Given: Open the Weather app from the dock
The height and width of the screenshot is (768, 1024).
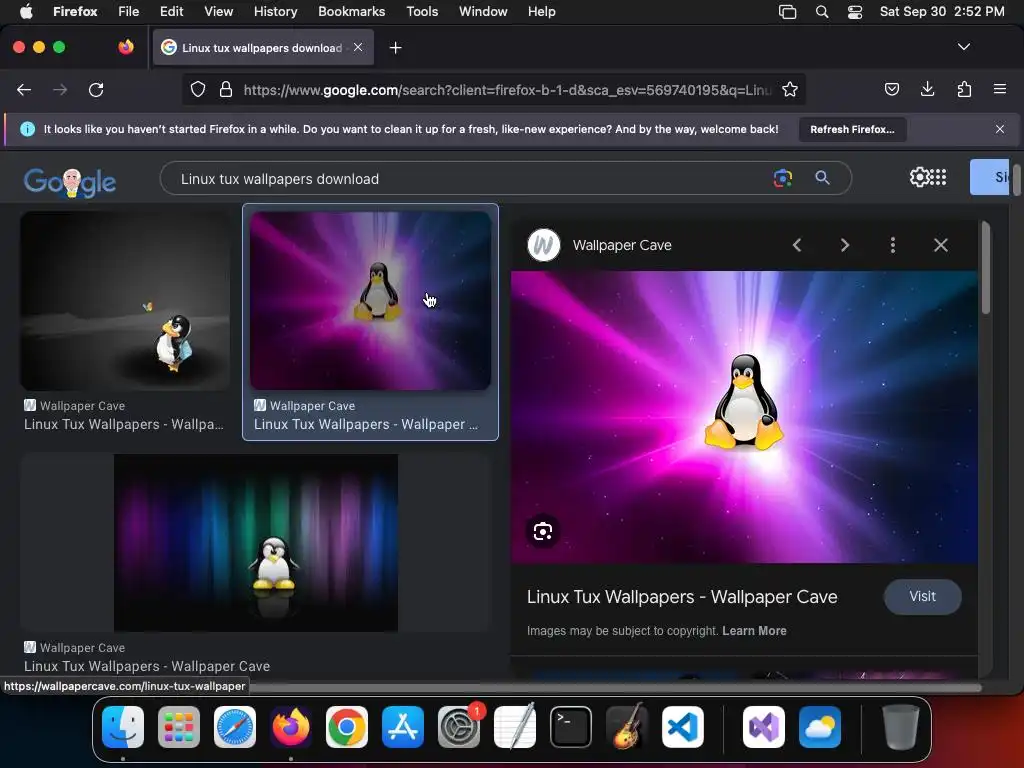Looking at the screenshot, I should (x=820, y=727).
